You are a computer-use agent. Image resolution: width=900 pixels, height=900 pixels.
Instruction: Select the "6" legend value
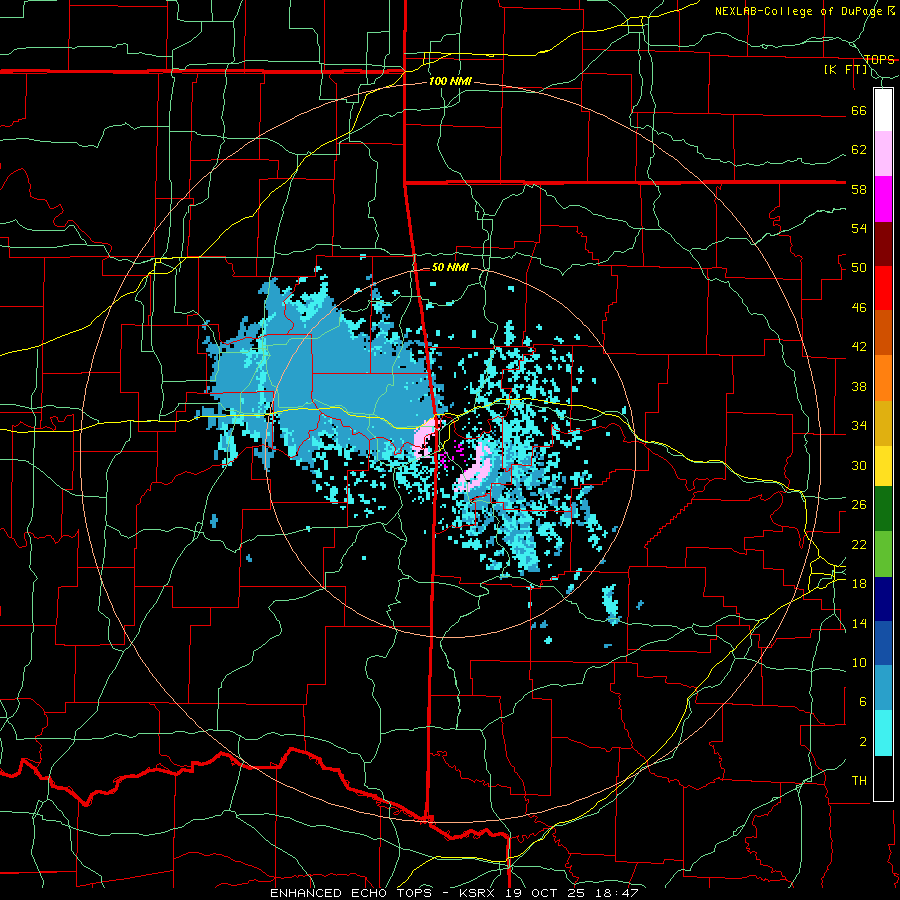[863, 702]
